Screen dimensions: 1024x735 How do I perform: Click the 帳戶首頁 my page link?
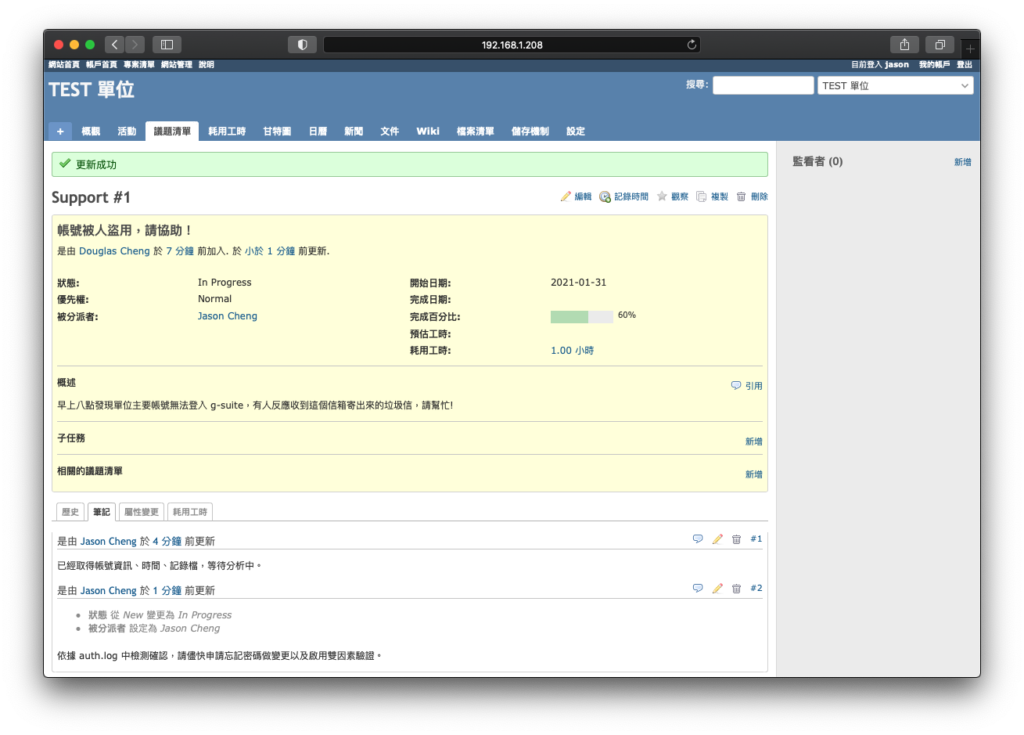101,65
